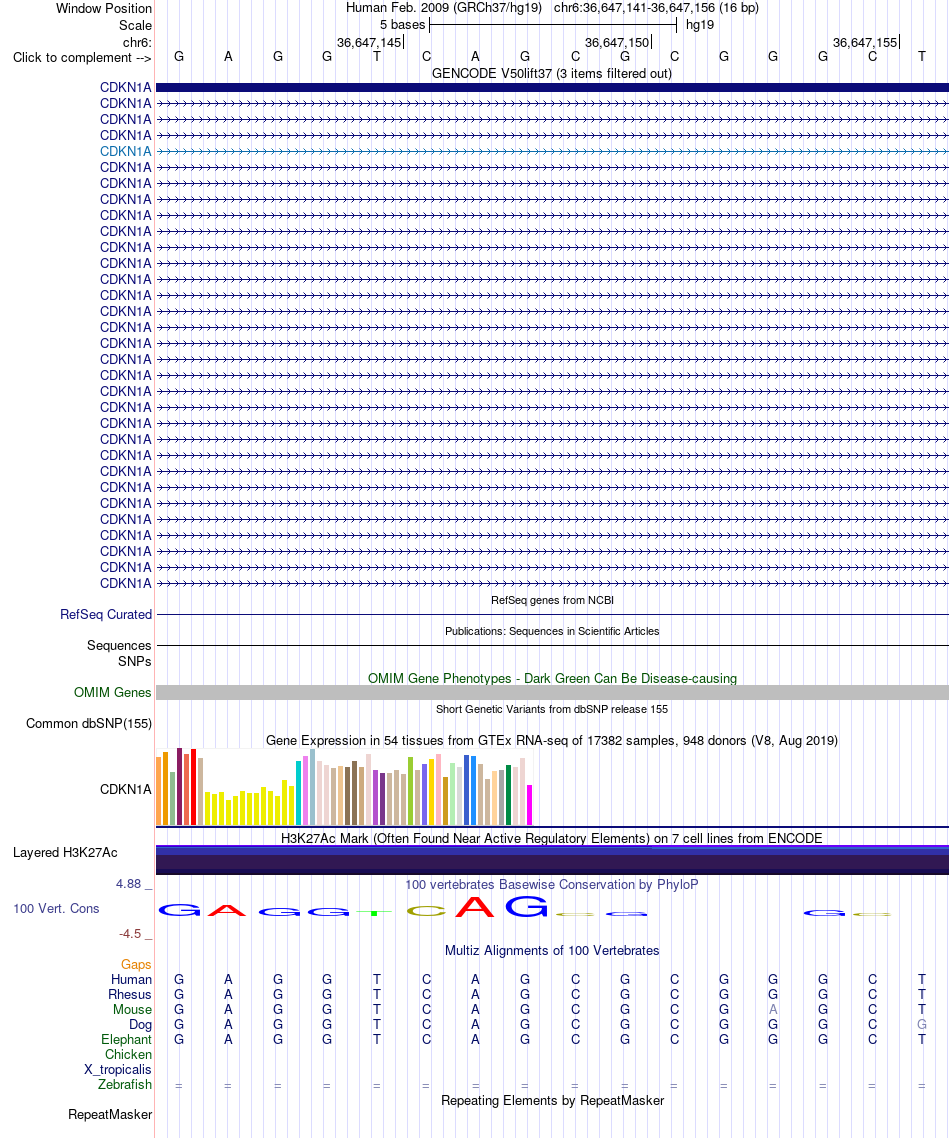The width and height of the screenshot is (950, 1138).
Task: Click the gray OMIM Genes bar
Action: (552, 692)
